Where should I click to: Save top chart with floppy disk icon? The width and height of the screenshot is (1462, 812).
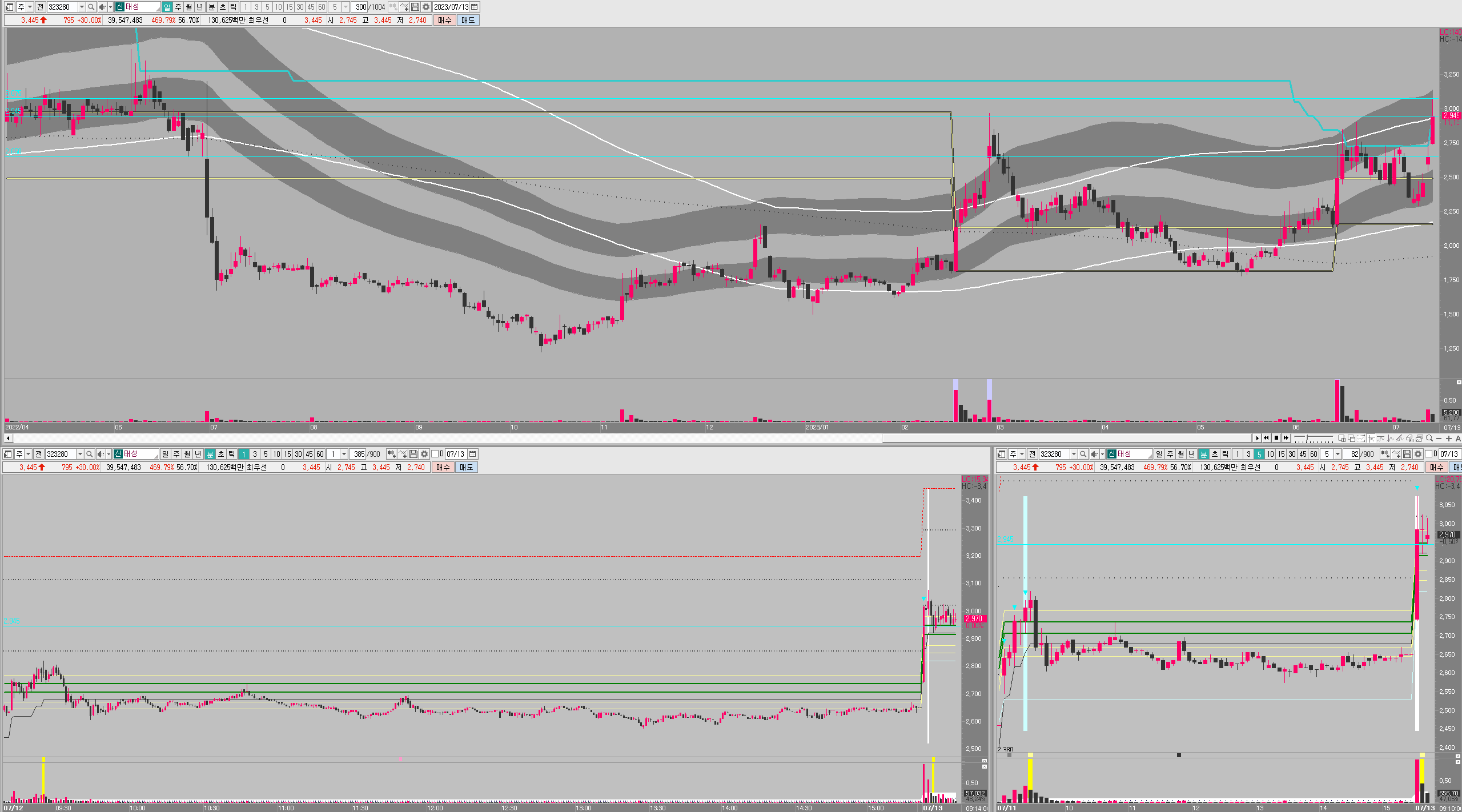415,7
